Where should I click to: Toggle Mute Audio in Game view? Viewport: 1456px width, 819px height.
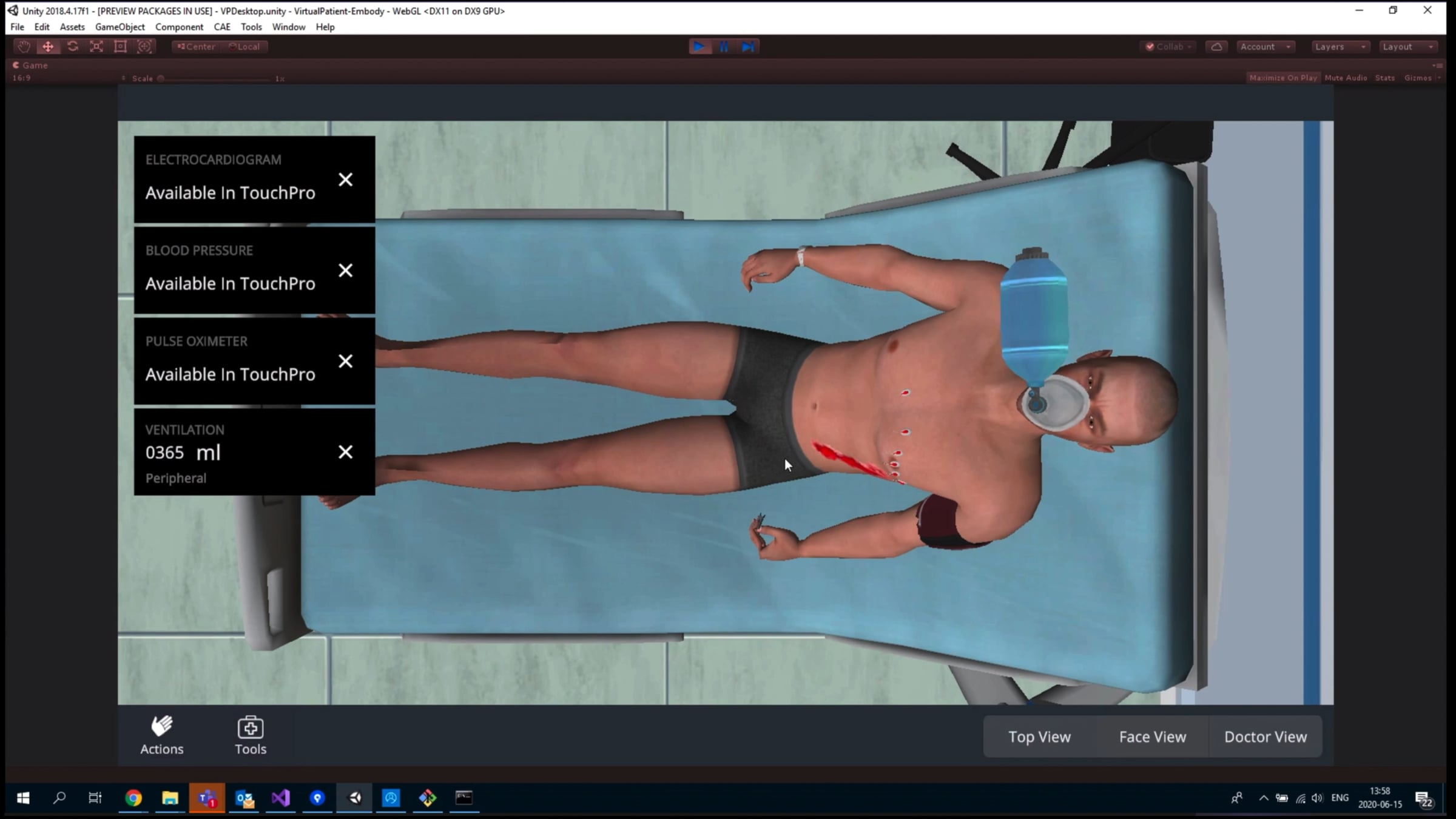point(1346,78)
